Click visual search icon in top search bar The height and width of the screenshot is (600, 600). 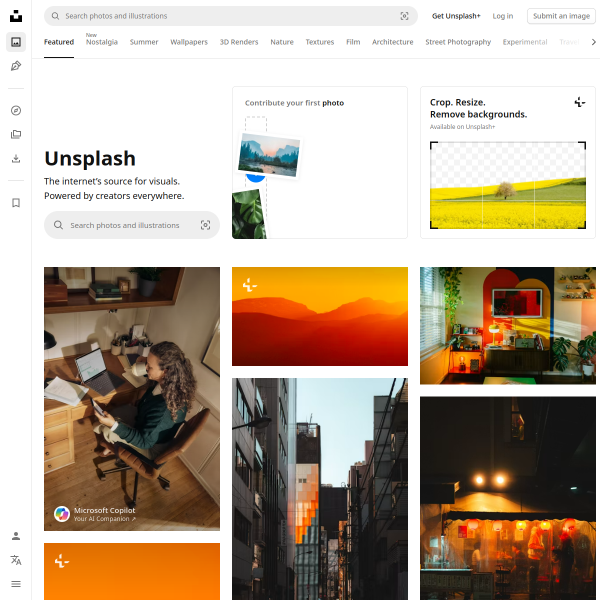click(x=404, y=16)
